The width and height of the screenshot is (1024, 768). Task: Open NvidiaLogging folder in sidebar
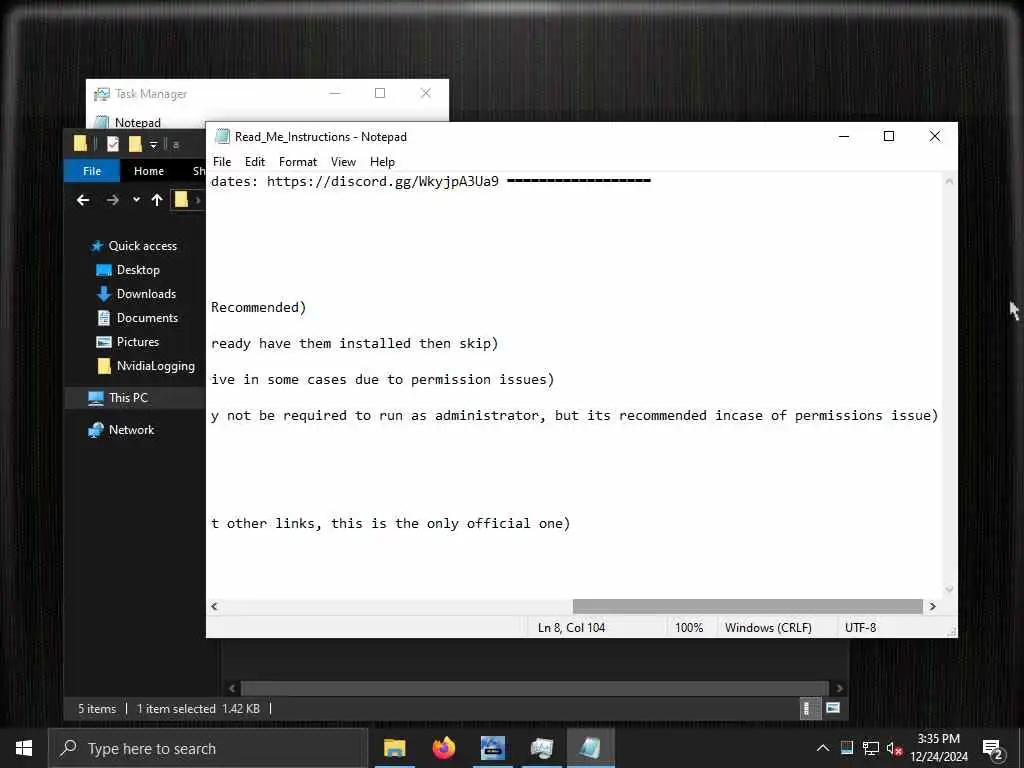(155, 366)
